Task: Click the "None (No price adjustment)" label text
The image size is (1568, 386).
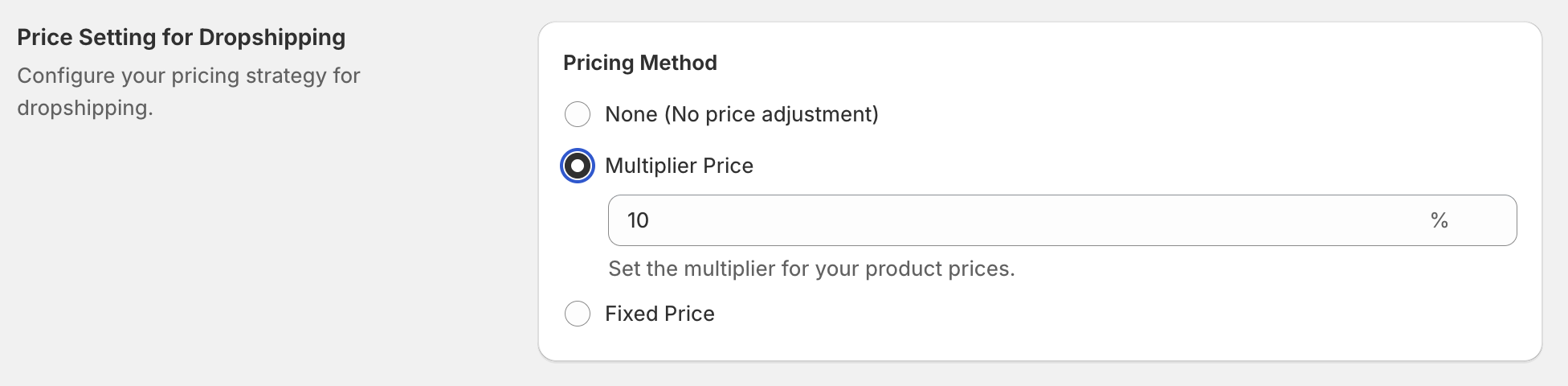Action: point(741,114)
